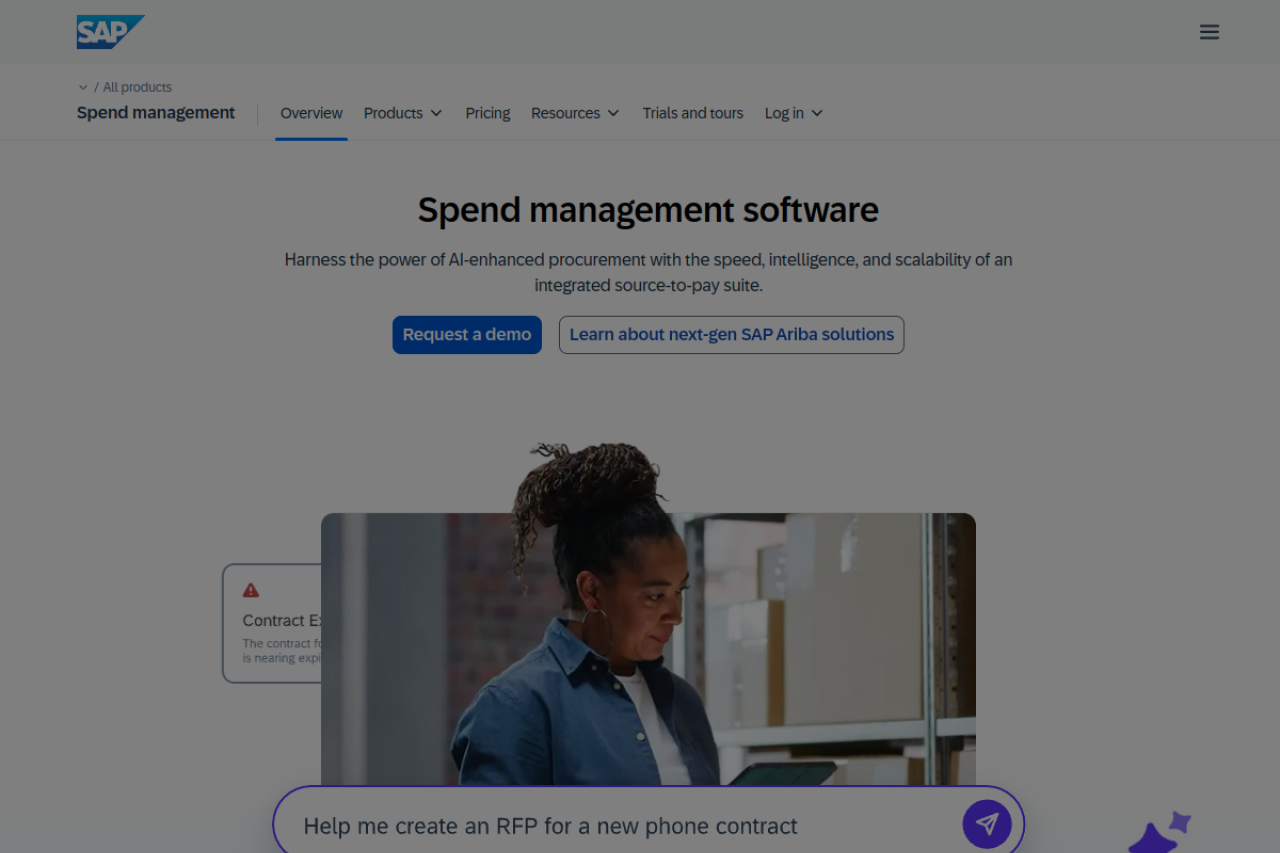Click the Spend management software heading
This screenshot has height=853, width=1280.
tap(648, 210)
